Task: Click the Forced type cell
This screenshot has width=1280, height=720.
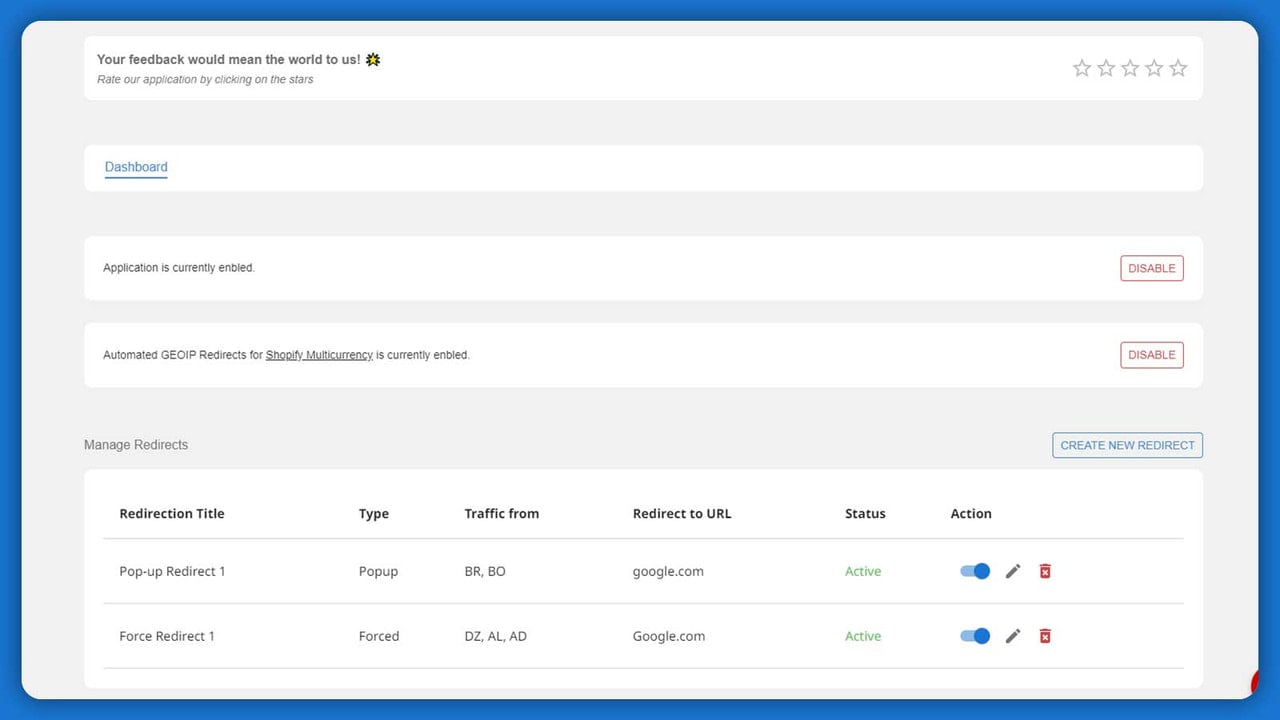Action: 379,636
